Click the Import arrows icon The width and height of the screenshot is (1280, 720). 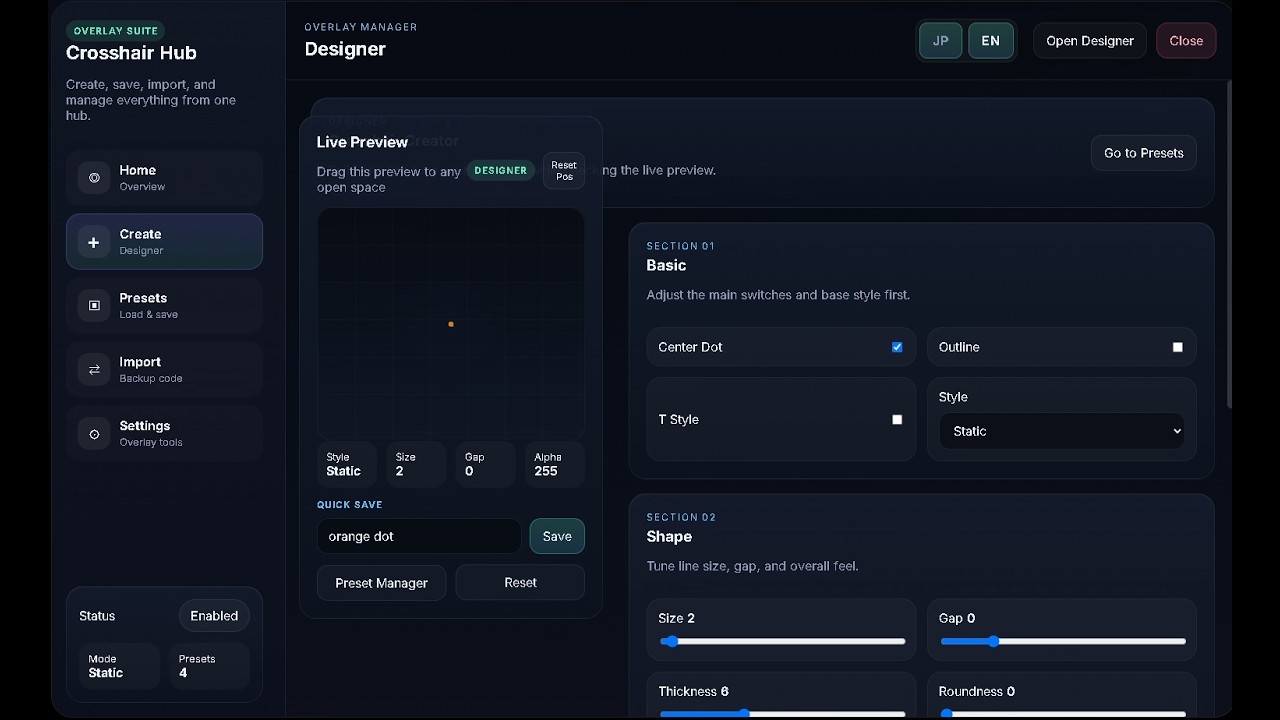[94, 370]
